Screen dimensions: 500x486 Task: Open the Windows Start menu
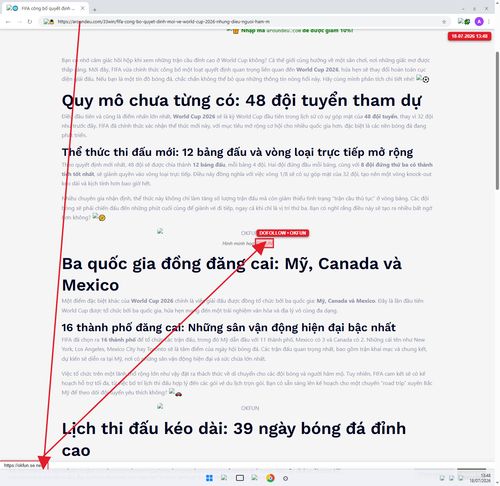pyautogui.click(x=209, y=478)
